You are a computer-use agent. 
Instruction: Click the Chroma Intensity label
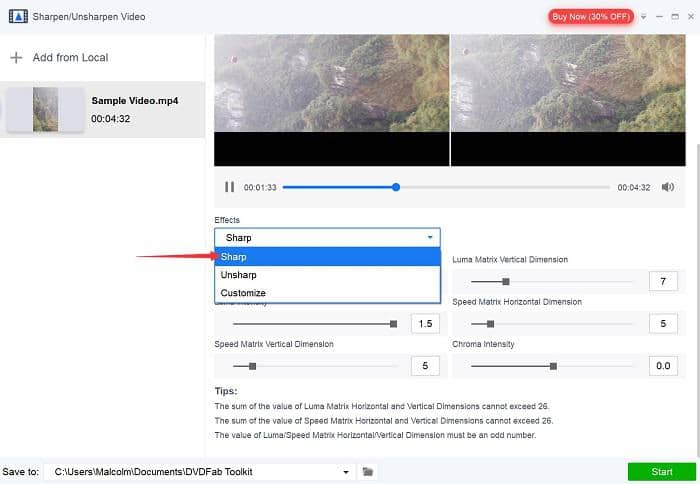click(483, 344)
